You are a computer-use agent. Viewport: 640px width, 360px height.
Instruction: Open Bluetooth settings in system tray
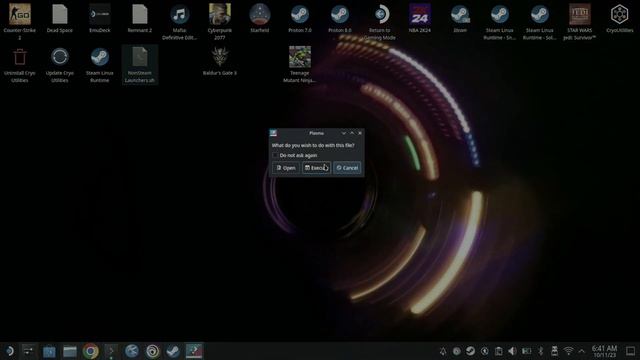[540, 351]
